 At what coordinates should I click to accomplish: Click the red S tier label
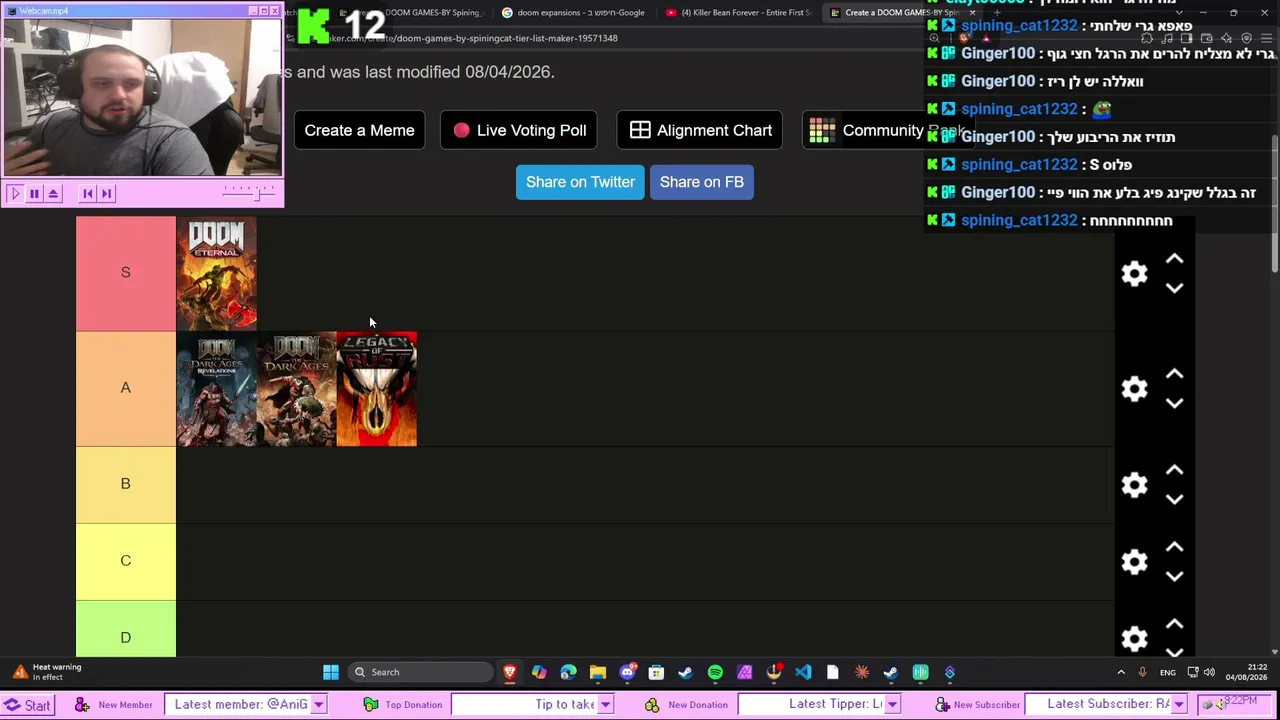[x=125, y=273]
